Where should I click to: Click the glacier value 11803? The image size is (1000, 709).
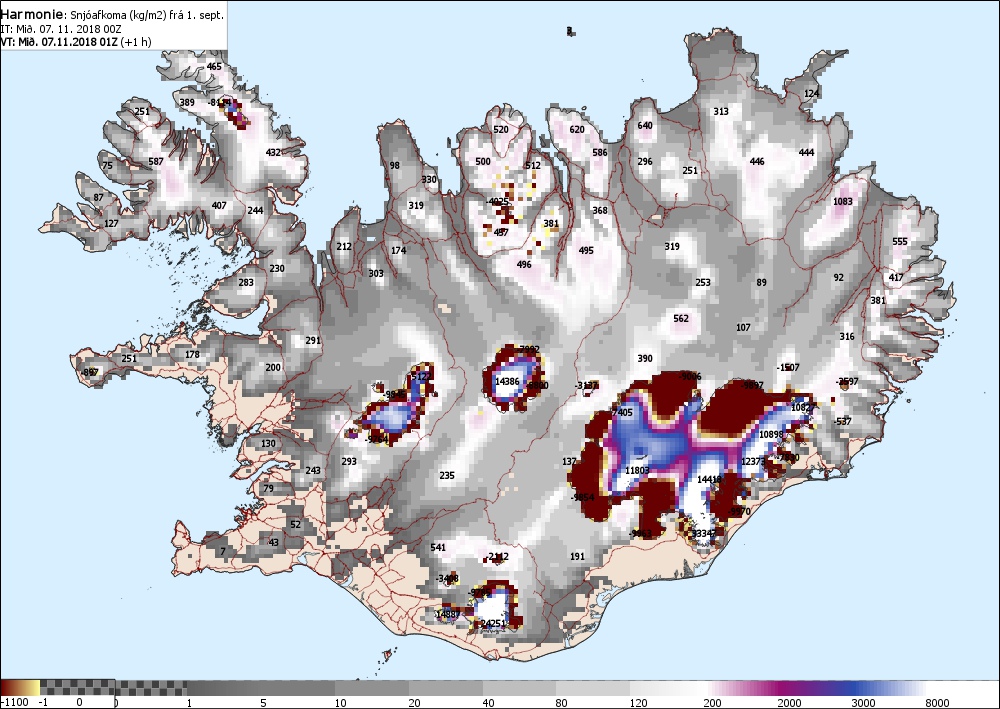pos(636,470)
